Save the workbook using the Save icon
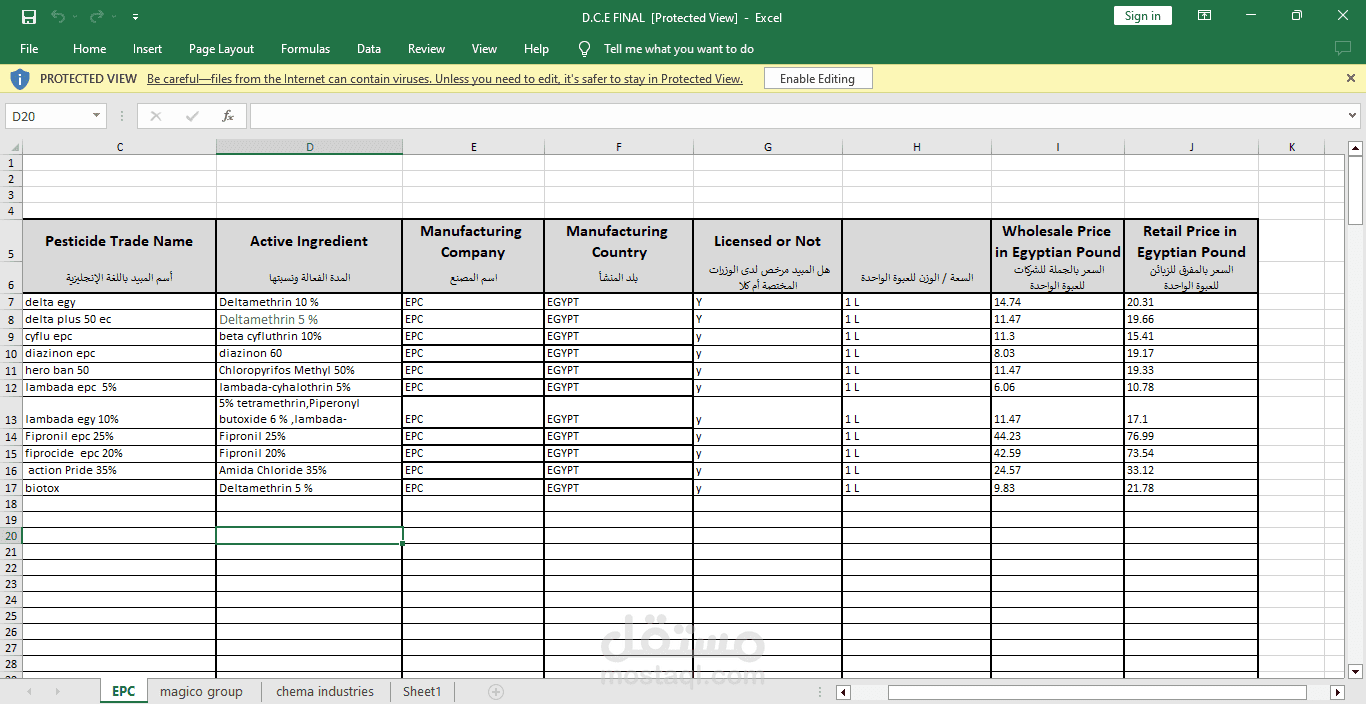Viewport: 1366px width, 704px height. 29,16
